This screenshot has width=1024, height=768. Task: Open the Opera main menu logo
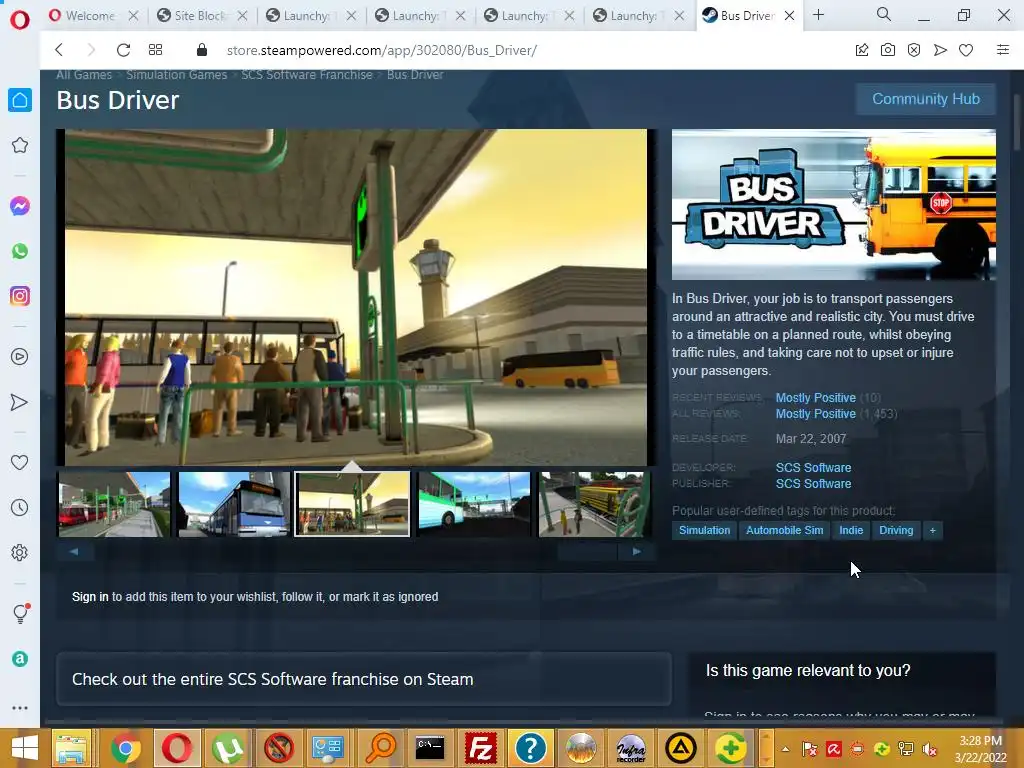pos(20,19)
